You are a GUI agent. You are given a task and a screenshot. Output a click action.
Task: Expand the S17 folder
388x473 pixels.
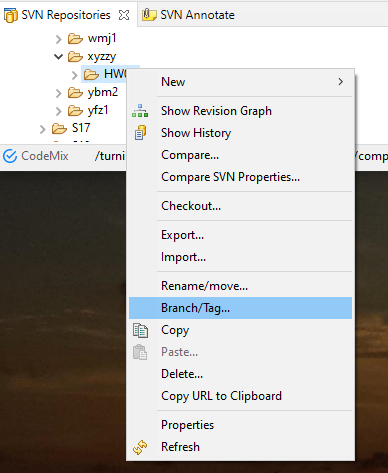click(x=42, y=129)
